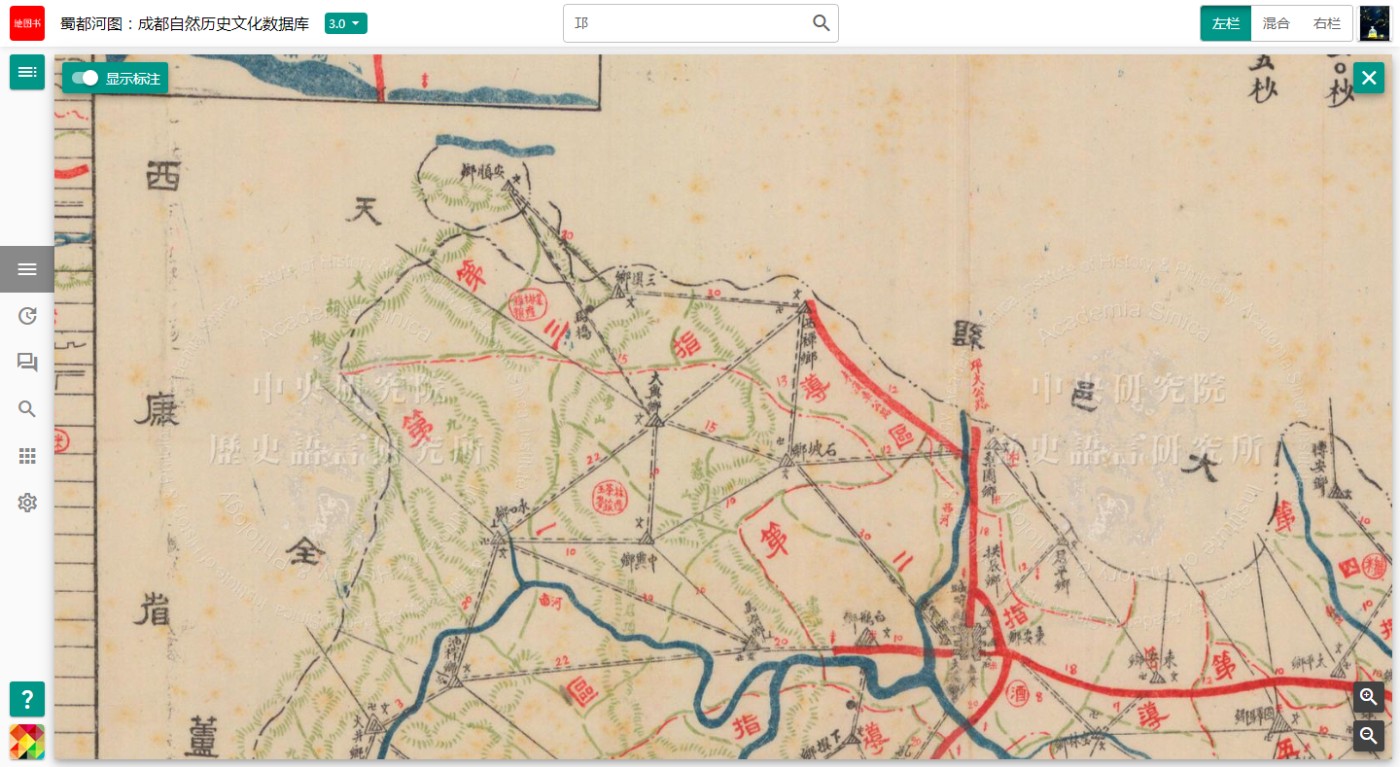The width and height of the screenshot is (1400, 767).
Task: Open the green list menu button
Action: click(27, 72)
